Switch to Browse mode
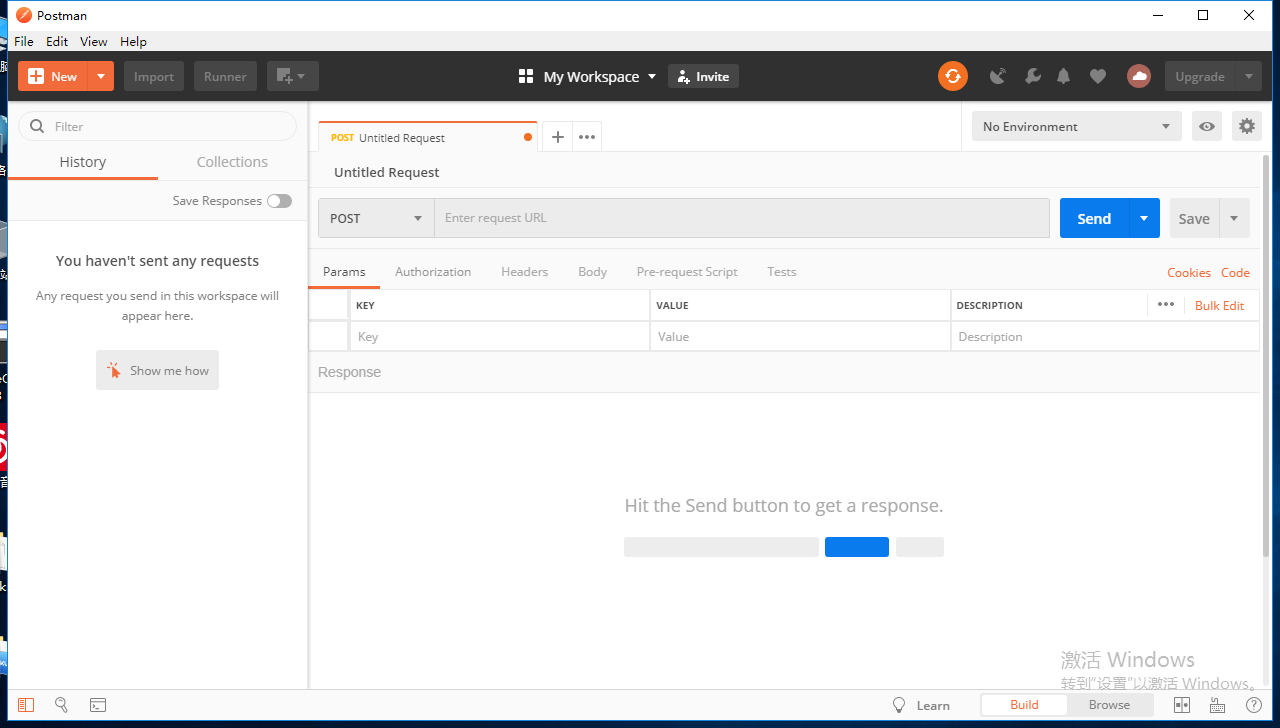Viewport: 1280px width, 728px height. 1109,705
